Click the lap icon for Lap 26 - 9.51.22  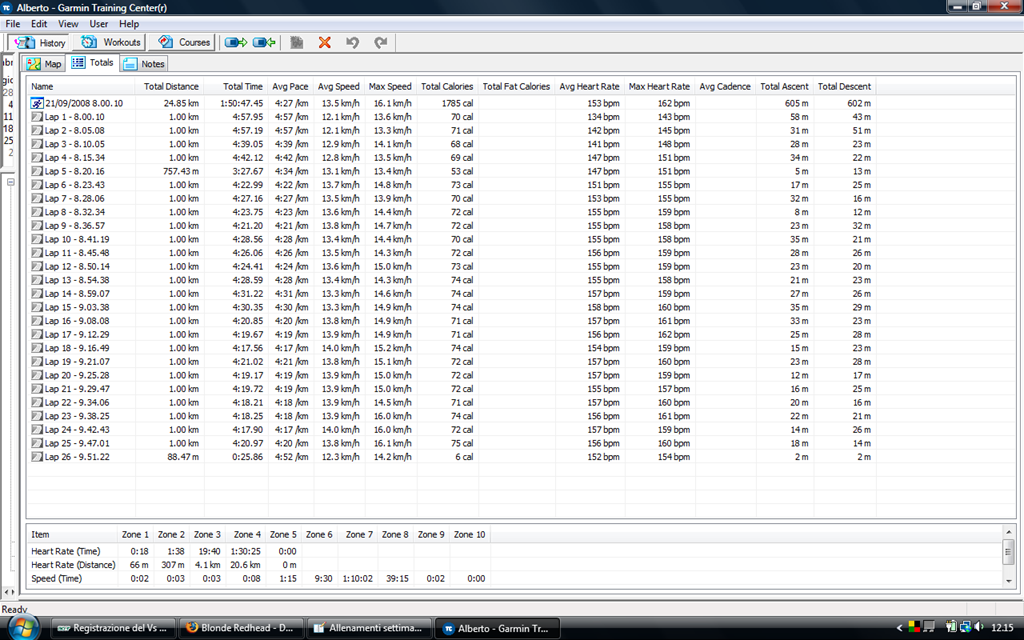[x=37, y=457]
